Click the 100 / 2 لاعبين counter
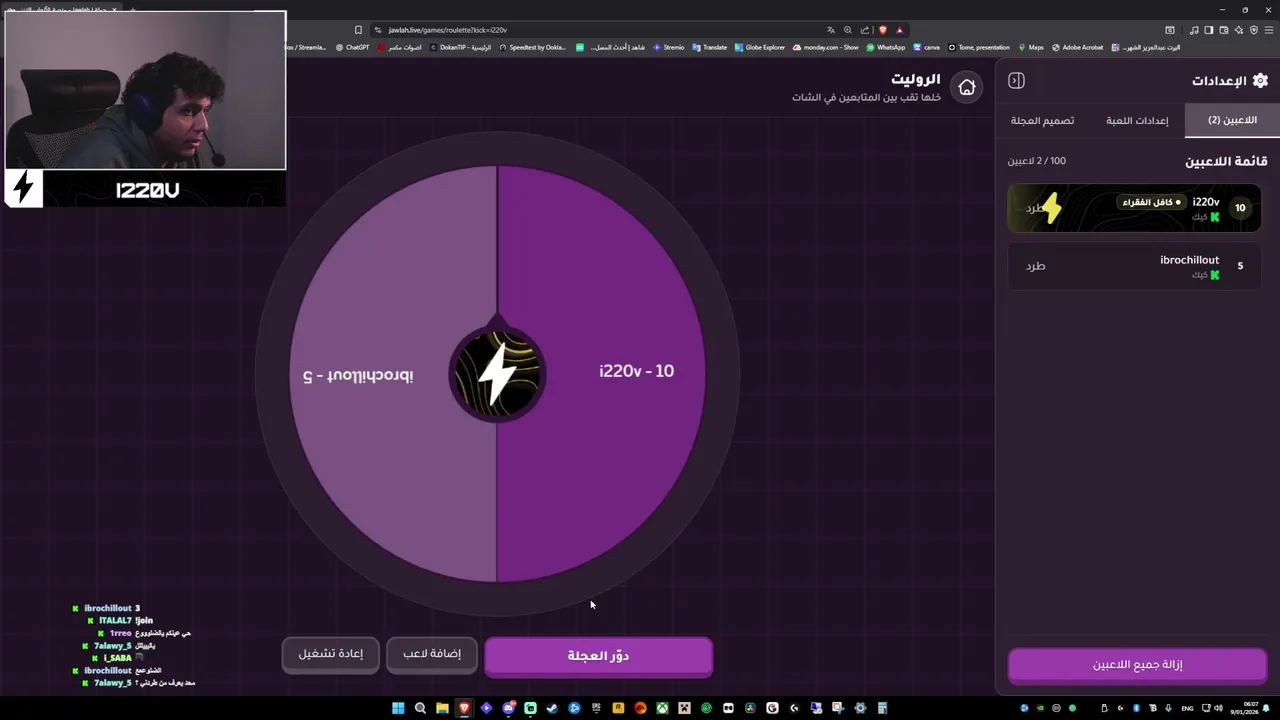Viewport: 1280px width, 720px height. [1037, 161]
